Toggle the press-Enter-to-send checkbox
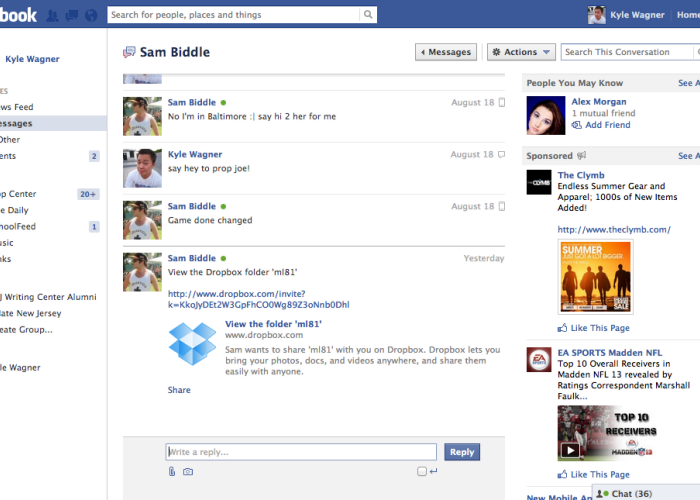The image size is (700, 500). pyautogui.click(x=422, y=471)
